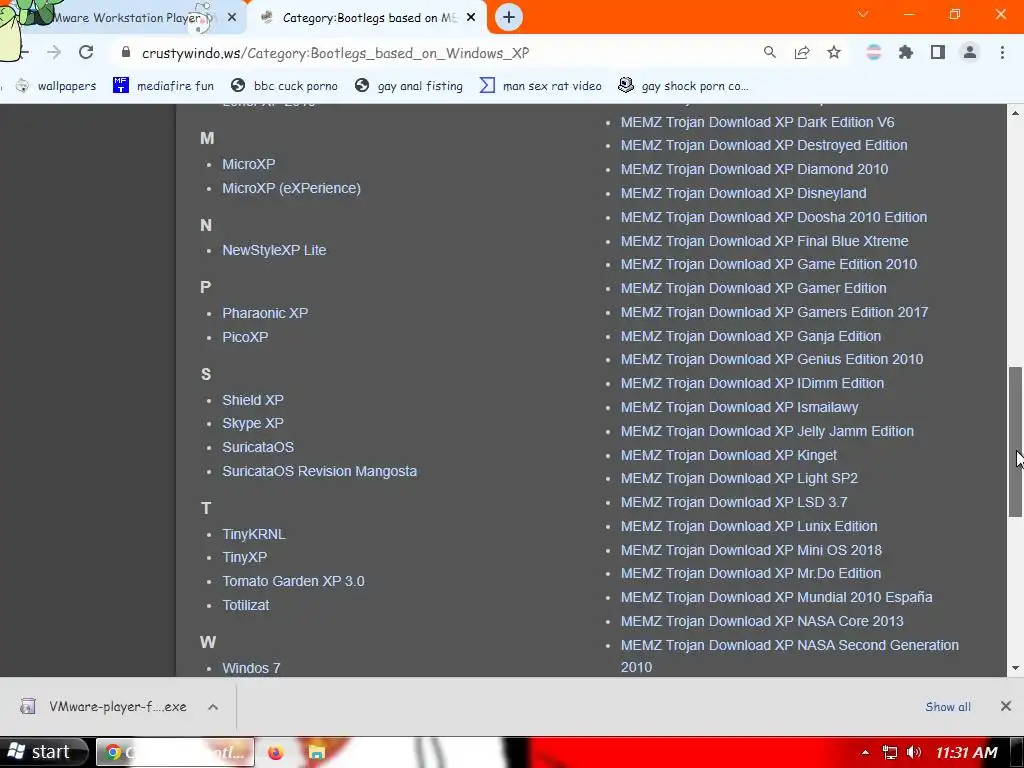This screenshot has width=1024, height=768.
Task: Select the Category:Bootlegs tab
Action: coord(366,18)
